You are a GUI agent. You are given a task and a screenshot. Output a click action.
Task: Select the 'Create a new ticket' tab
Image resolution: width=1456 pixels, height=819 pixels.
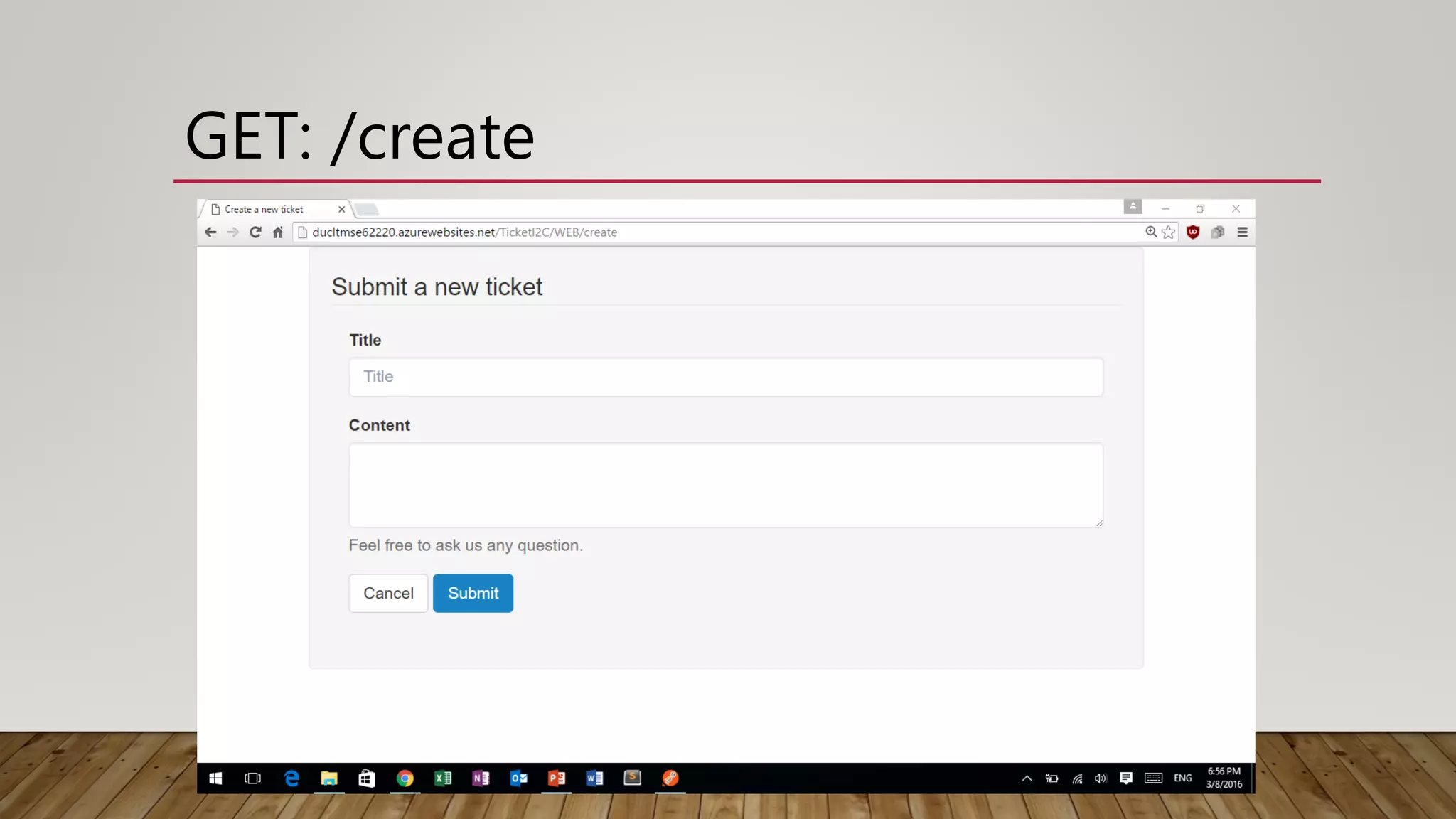pyautogui.click(x=276, y=209)
